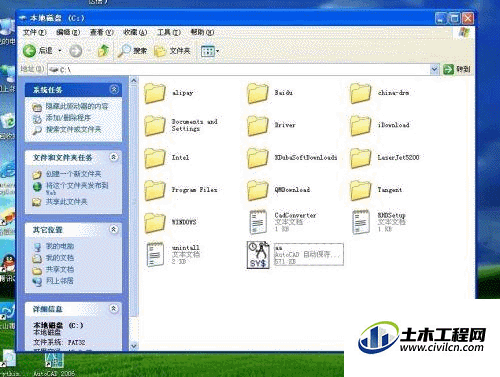Click 隐藏此驱动器的内容 link
Image resolution: width=500 pixels, height=377 pixels.
pos(77,107)
